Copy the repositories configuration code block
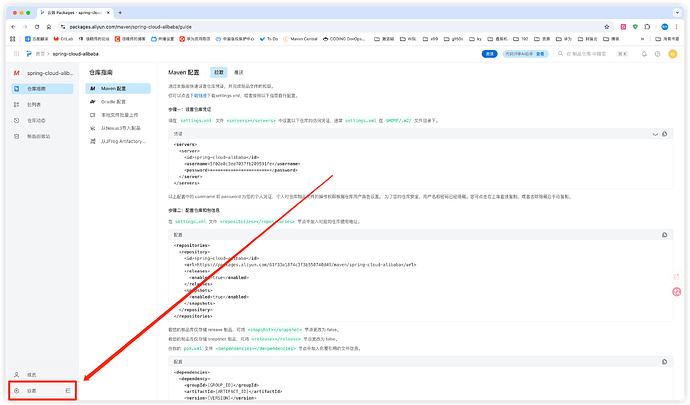690x405 pixels. 664,235
